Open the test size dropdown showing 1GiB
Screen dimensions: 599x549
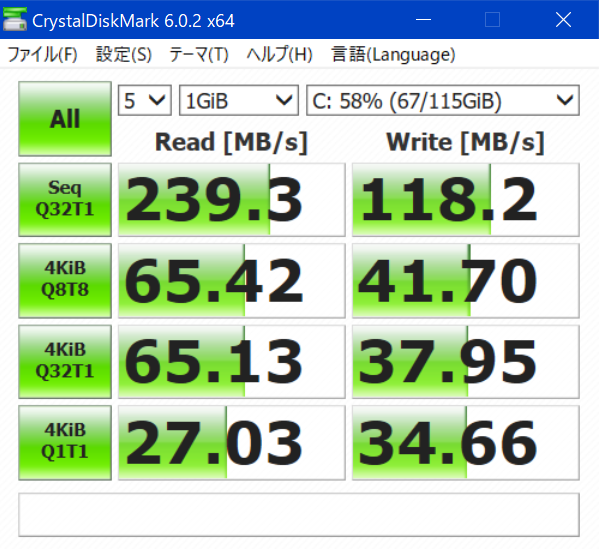click(x=239, y=100)
